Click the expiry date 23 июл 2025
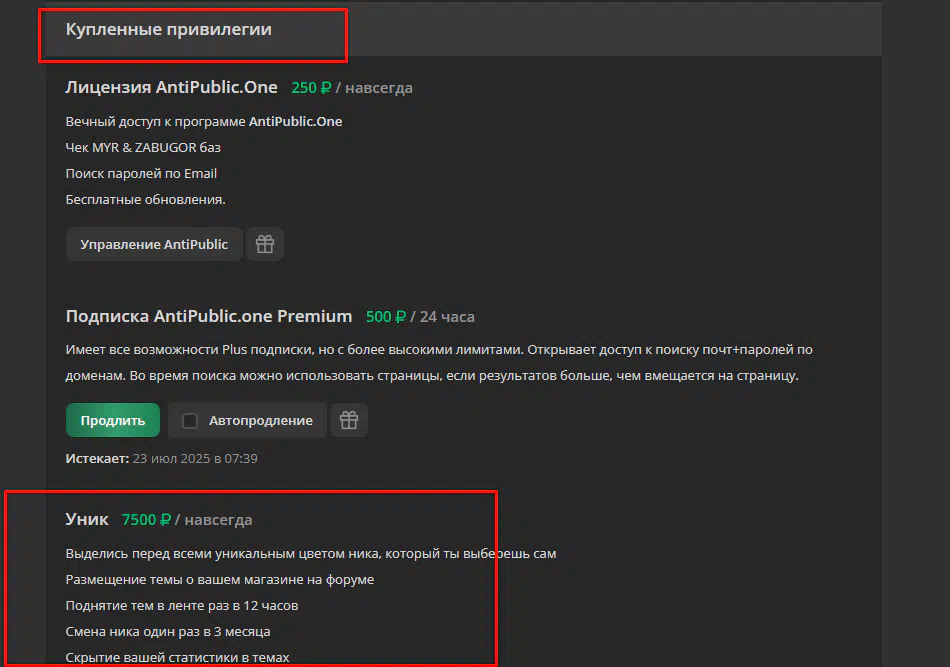The width and height of the screenshot is (950, 667). tap(171, 459)
